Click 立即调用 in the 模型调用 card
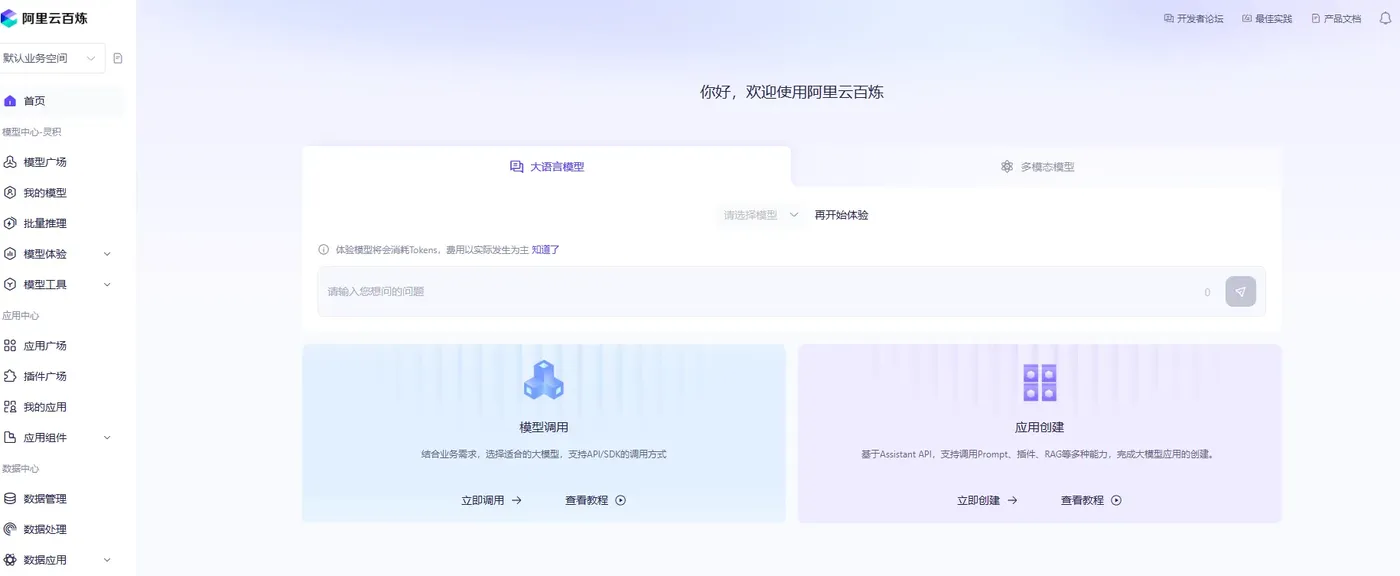1400x576 pixels. tap(491, 500)
